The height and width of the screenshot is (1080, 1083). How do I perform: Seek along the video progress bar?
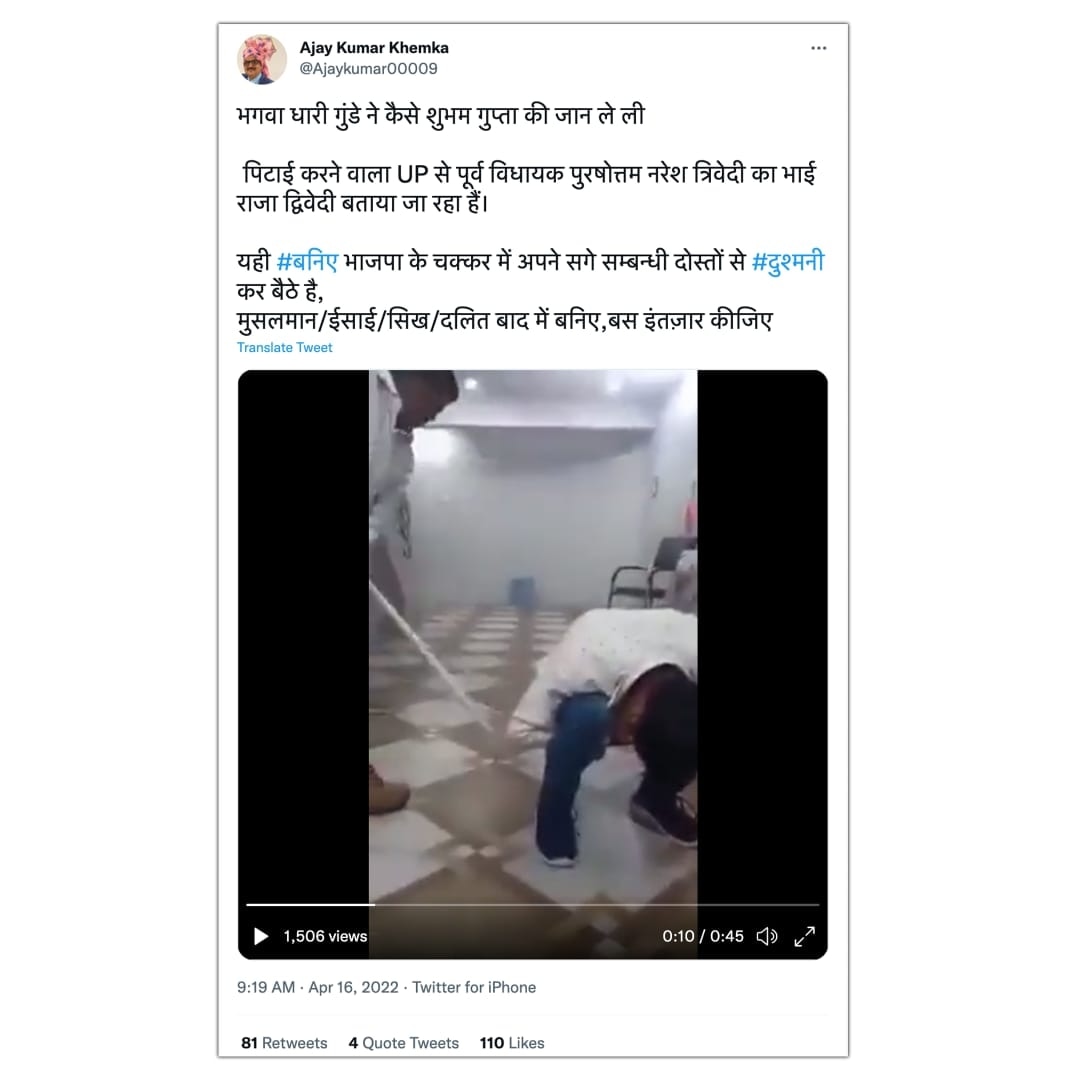533,904
